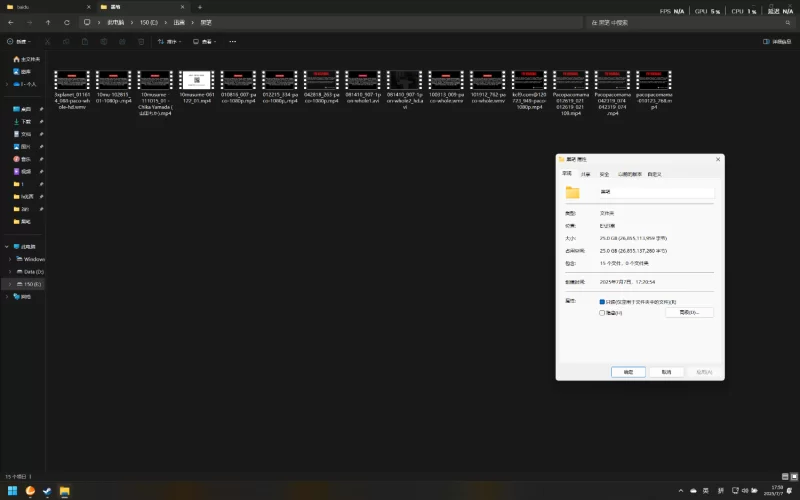The height and width of the screenshot is (500, 800).
Task: Select Data (D:) in navigation tree
Action: [30, 271]
